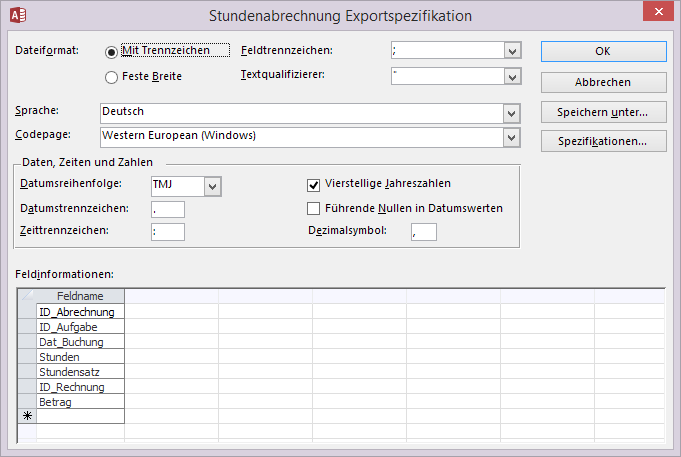
Task: Open Spezifikationen dialog button
Action: 601,141
